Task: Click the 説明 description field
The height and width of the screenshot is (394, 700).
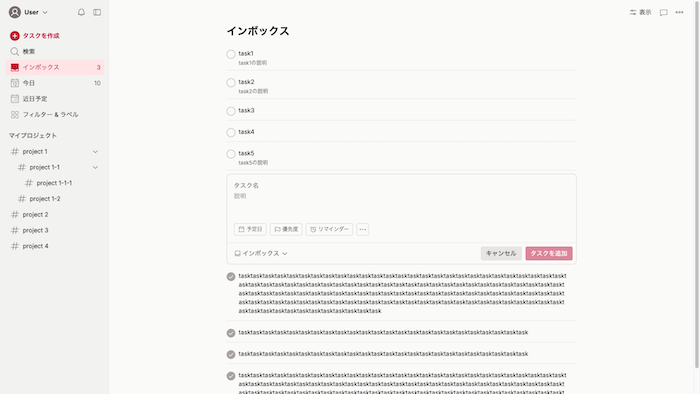Action: click(x=401, y=196)
